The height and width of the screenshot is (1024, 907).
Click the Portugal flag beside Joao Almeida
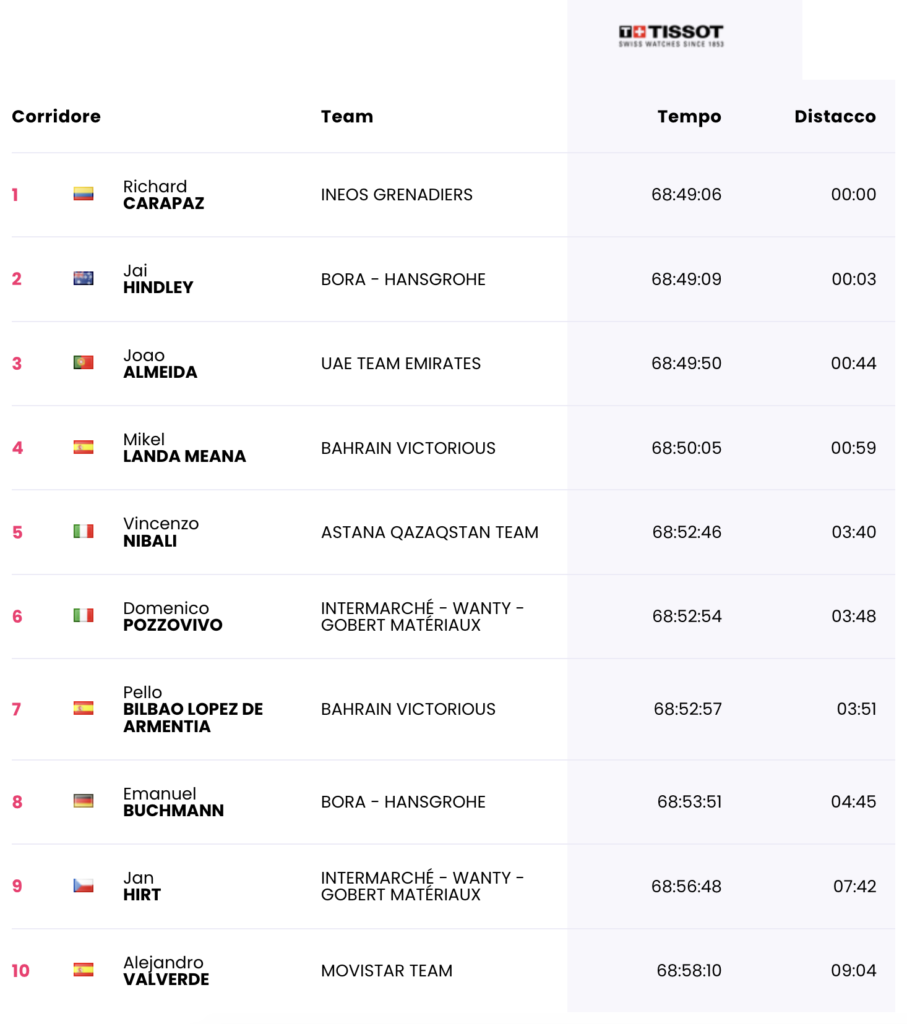click(x=83, y=363)
